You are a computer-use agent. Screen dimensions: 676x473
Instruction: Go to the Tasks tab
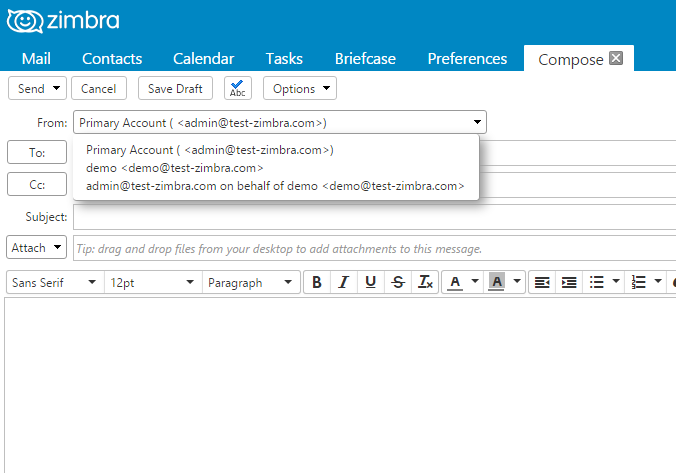284,59
